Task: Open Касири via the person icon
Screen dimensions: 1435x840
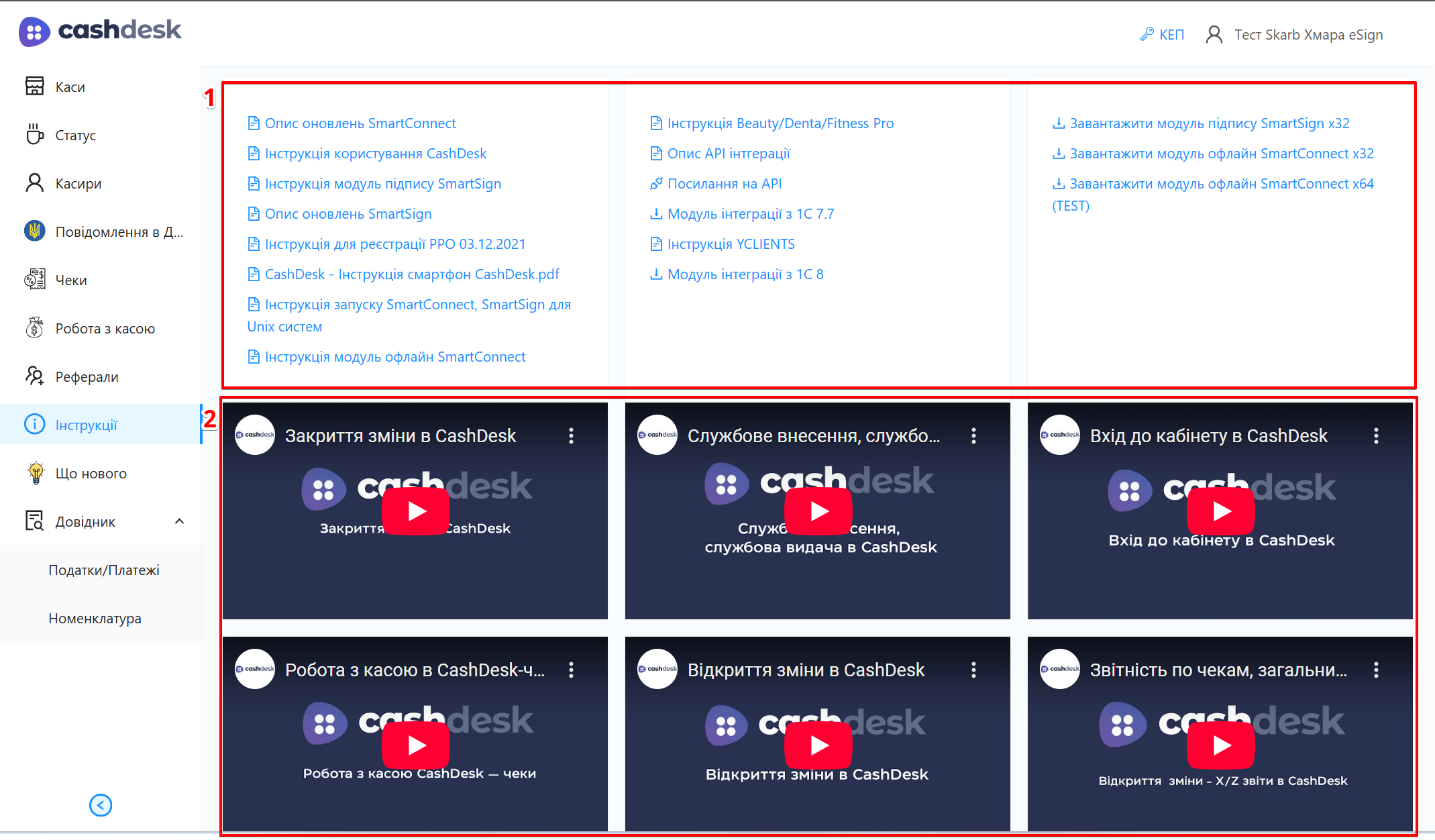Action: (x=34, y=183)
